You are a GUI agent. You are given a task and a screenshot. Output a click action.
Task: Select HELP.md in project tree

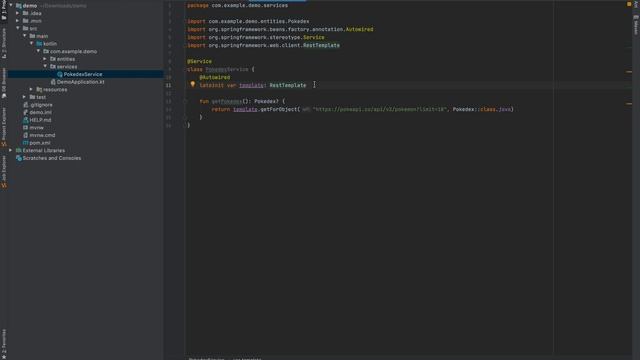point(40,120)
